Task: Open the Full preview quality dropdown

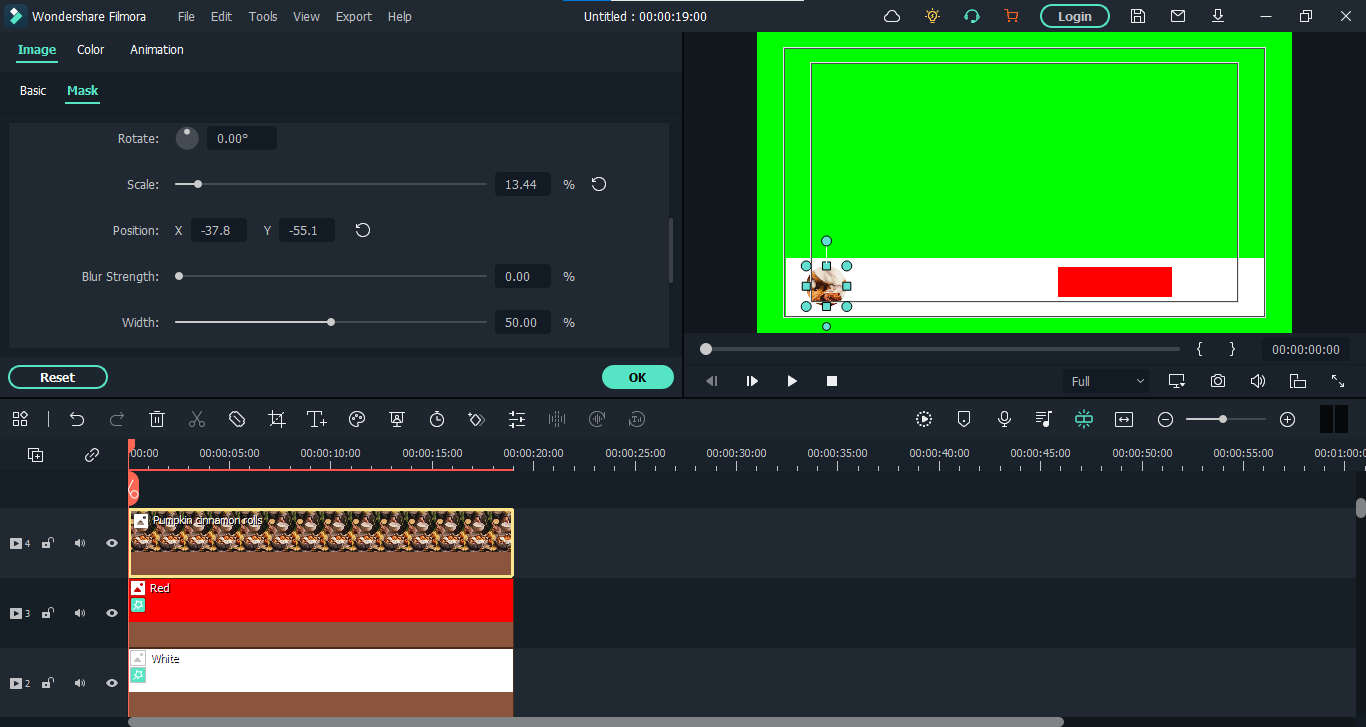Action: point(1106,381)
